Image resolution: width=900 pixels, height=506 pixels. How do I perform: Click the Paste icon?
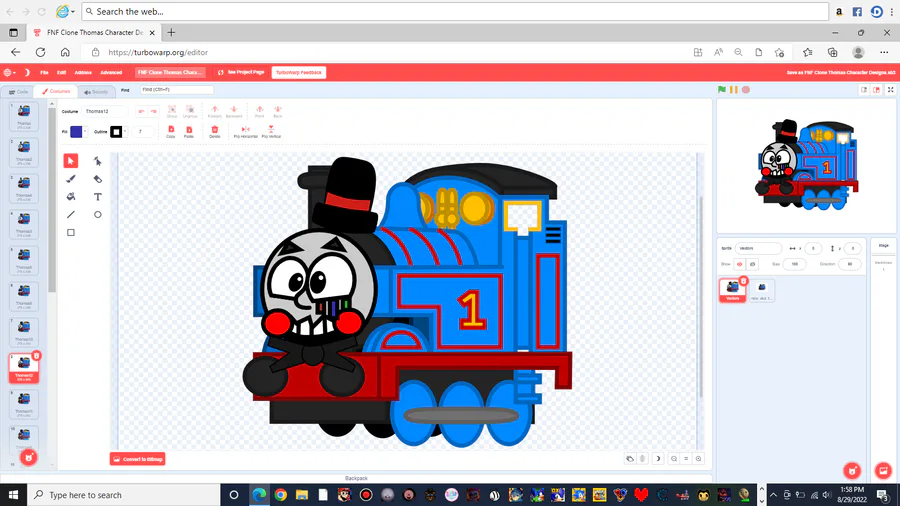coord(189,132)
